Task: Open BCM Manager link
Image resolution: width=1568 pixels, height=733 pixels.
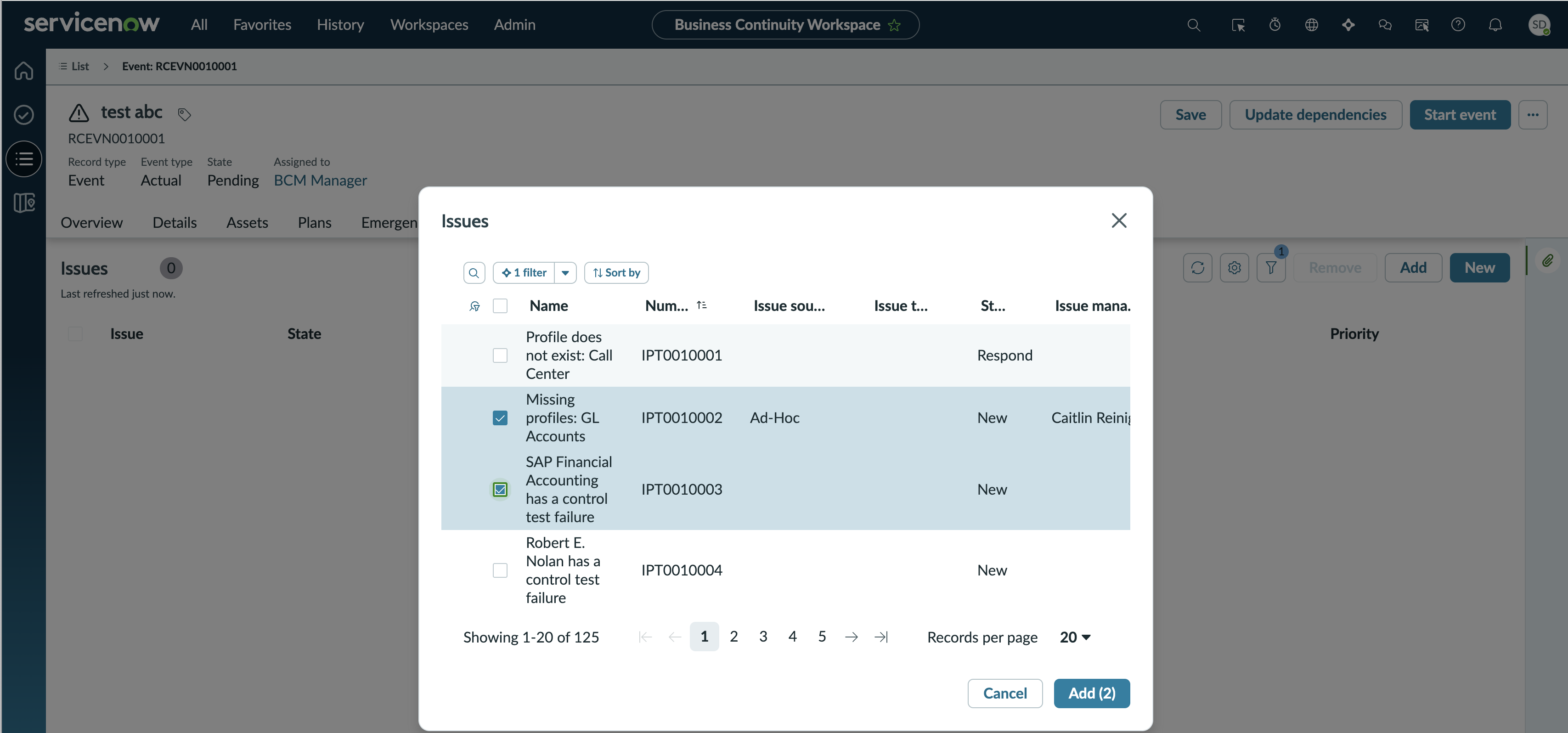Action: click(320, 180)
